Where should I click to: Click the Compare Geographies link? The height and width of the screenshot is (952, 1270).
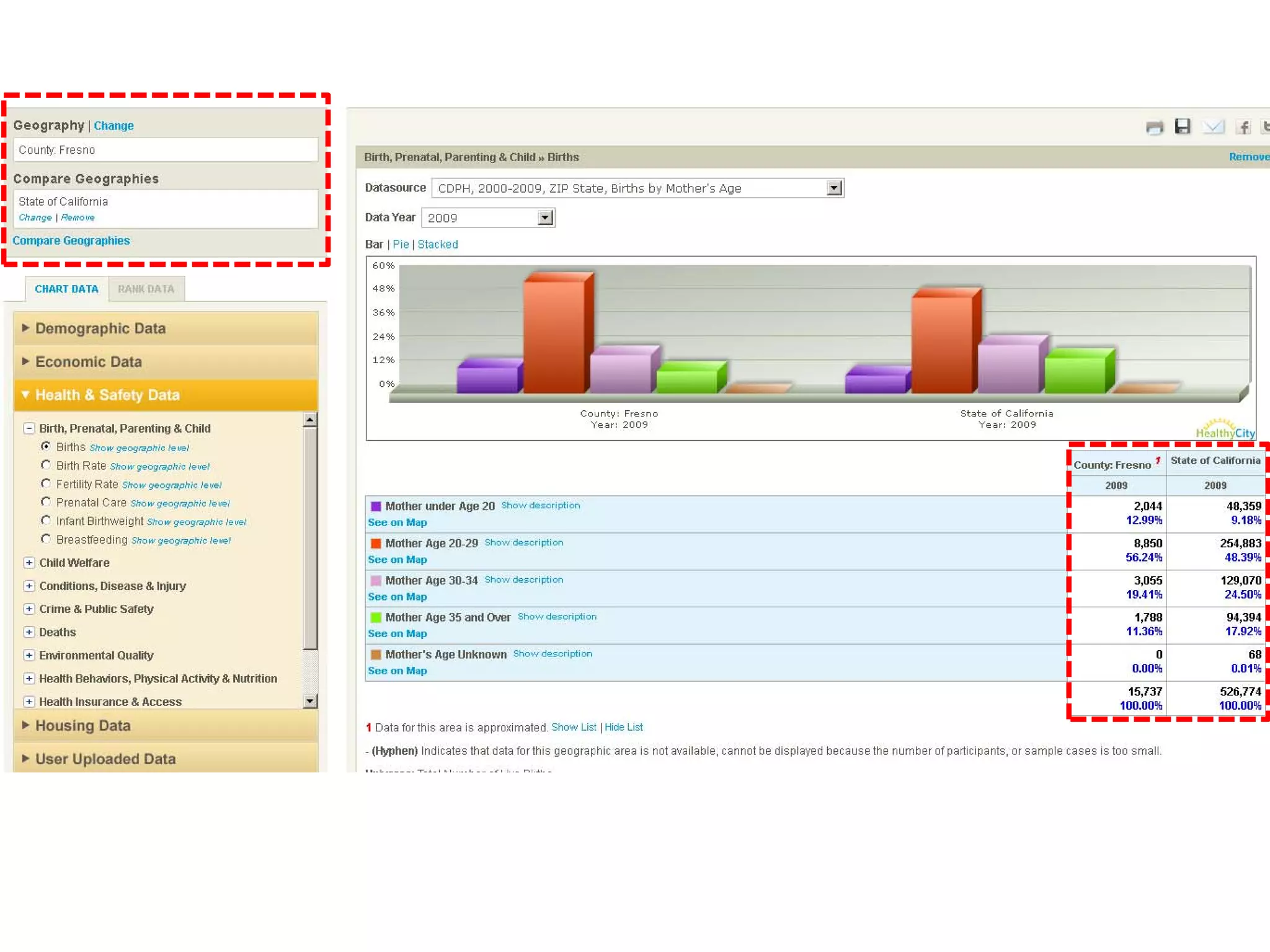(71, 240)
